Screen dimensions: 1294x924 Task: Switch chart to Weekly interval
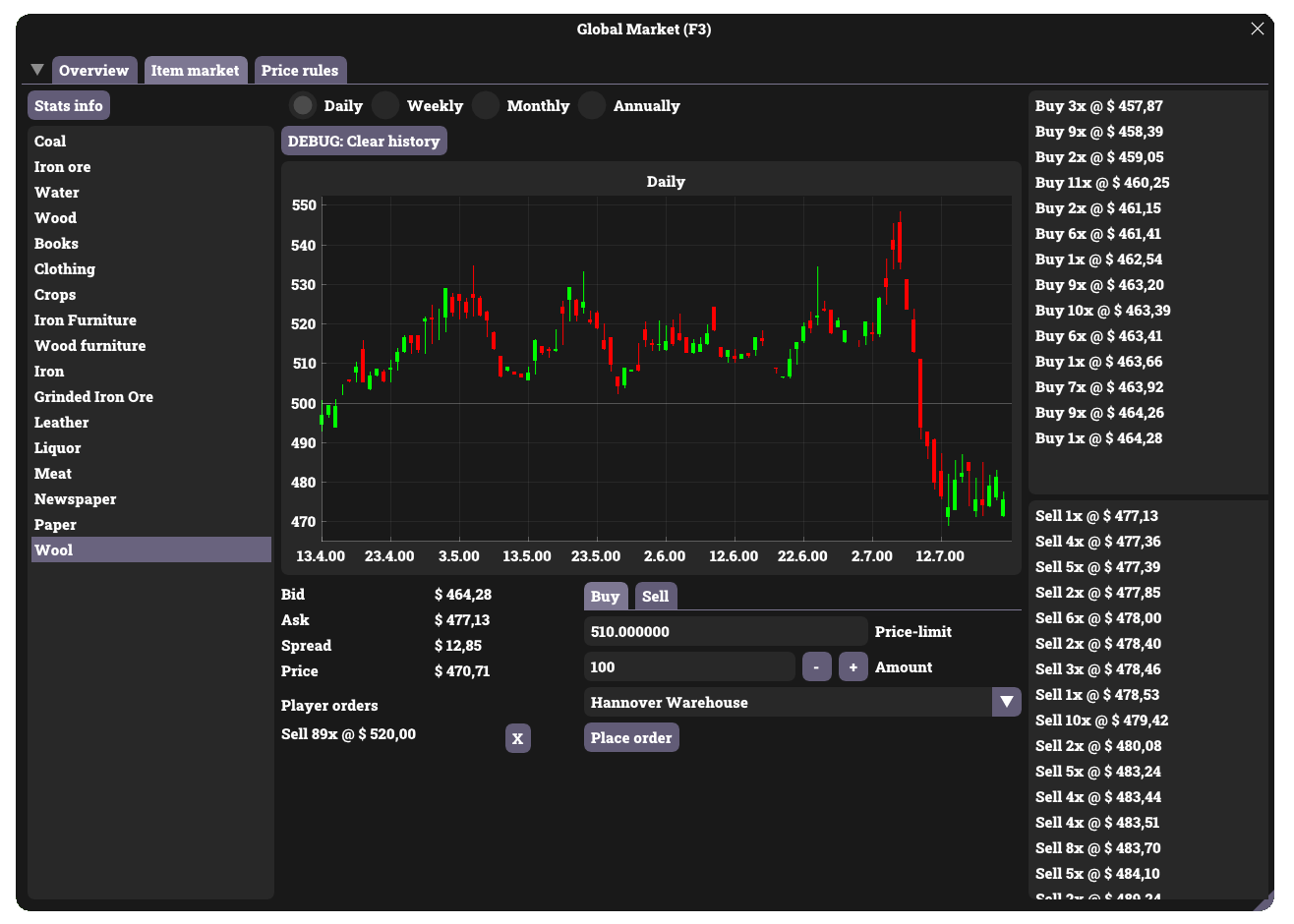(385, 105)
